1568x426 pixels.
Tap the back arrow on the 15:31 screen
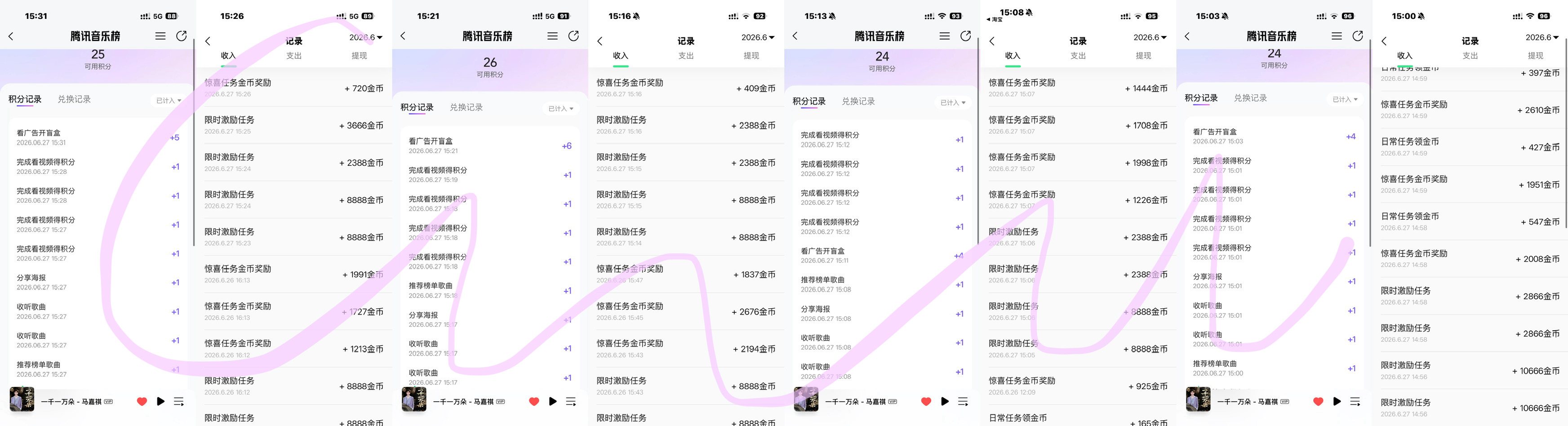[x=11, y=36]
